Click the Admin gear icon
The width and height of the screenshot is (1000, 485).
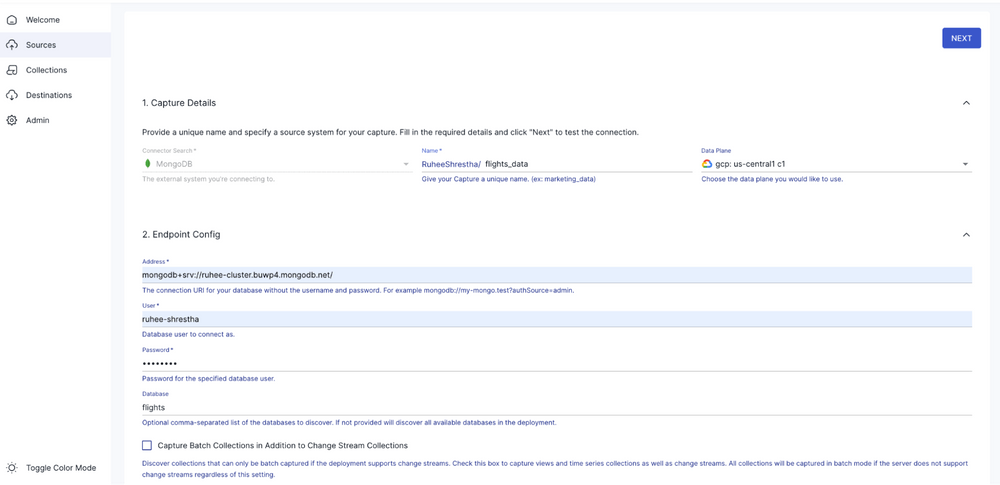[x=12, y=120]
